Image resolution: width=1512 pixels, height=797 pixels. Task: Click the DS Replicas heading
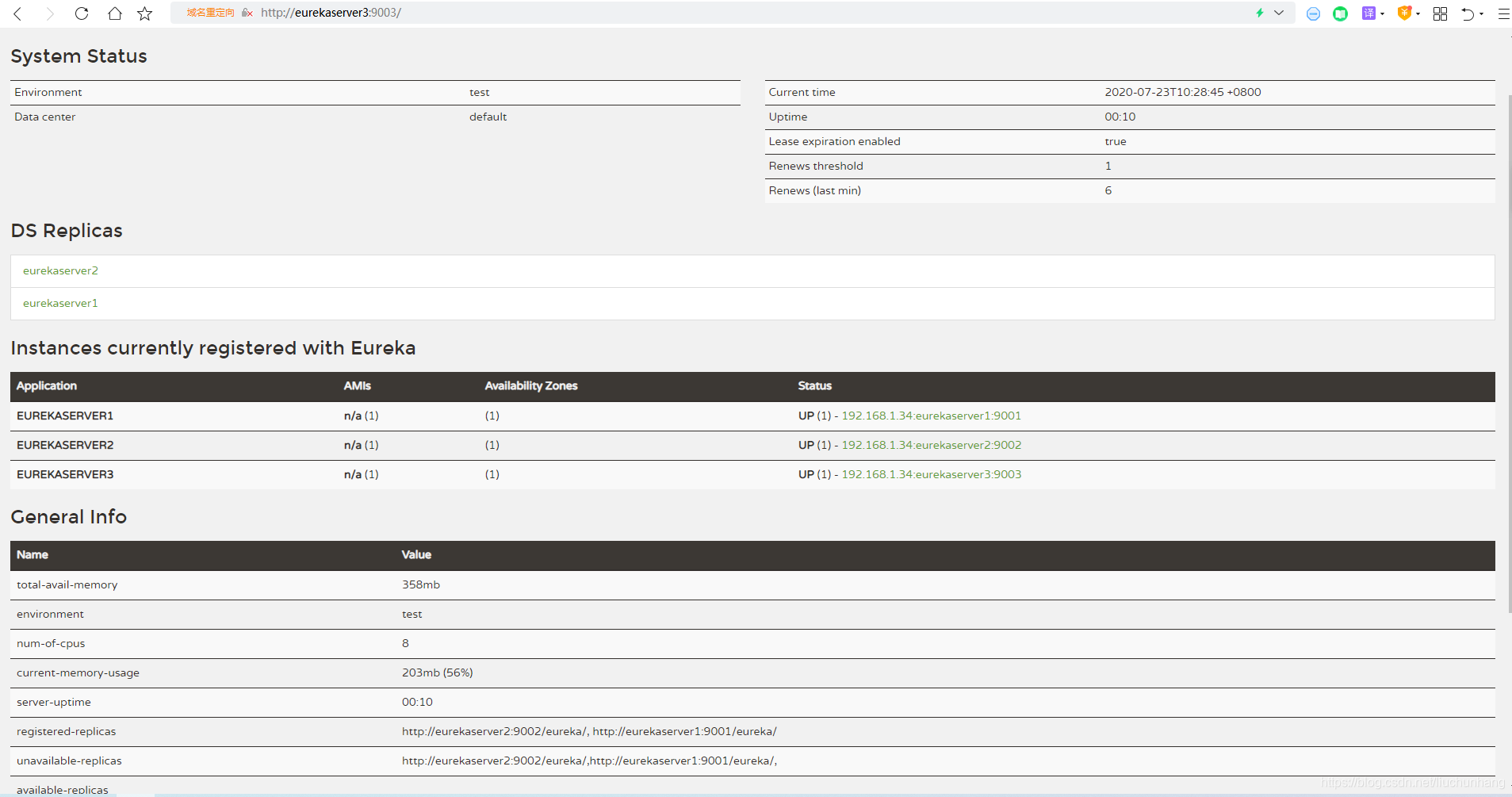67,231
